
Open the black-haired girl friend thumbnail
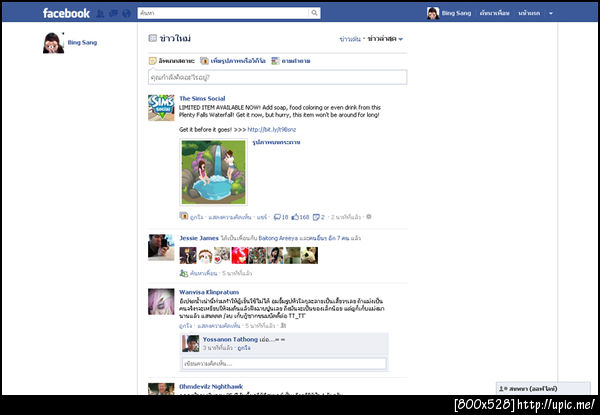pyautogui.click(x=275, y=255)
